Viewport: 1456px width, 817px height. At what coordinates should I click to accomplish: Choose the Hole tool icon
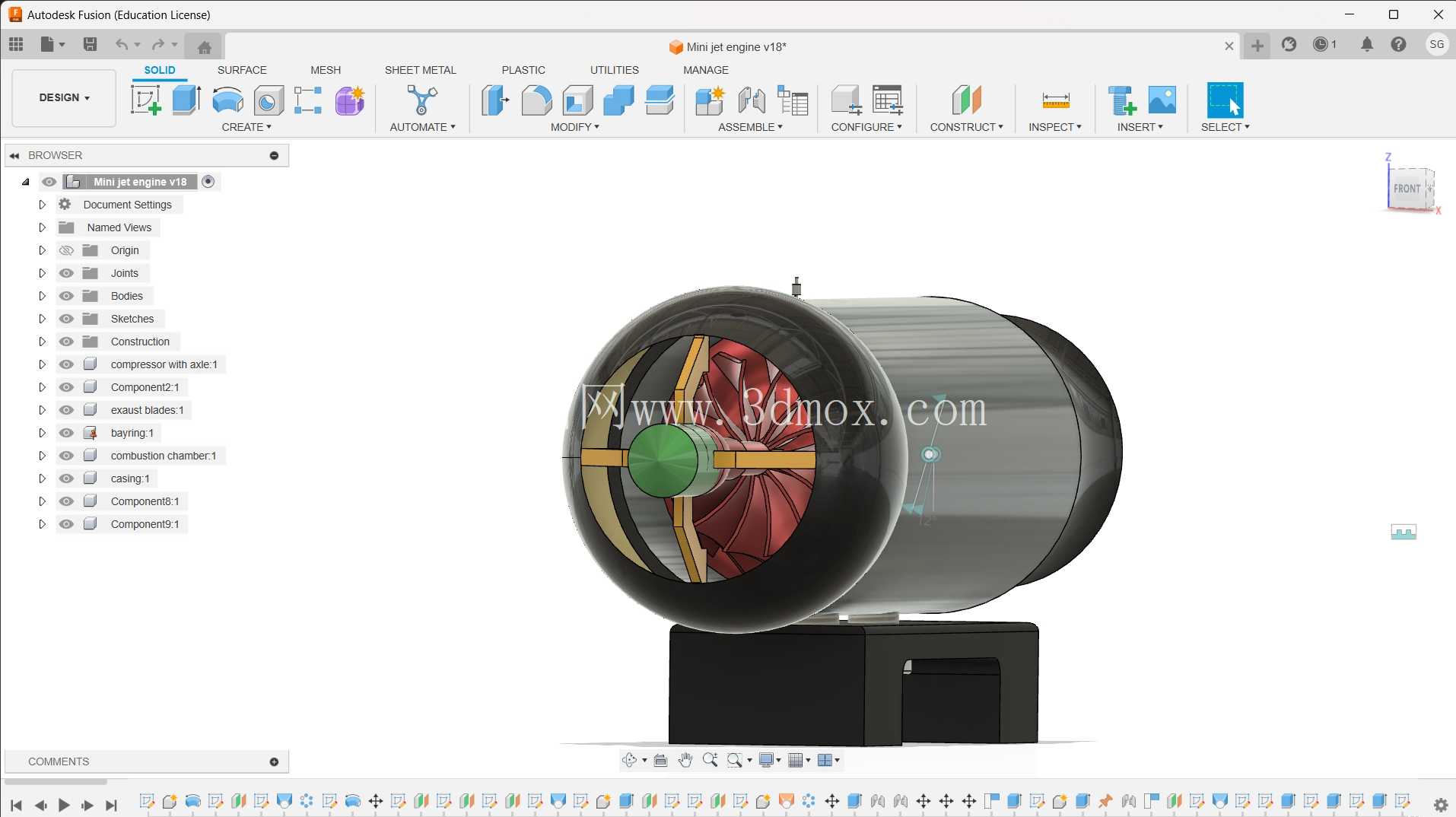tap(268, 100)
